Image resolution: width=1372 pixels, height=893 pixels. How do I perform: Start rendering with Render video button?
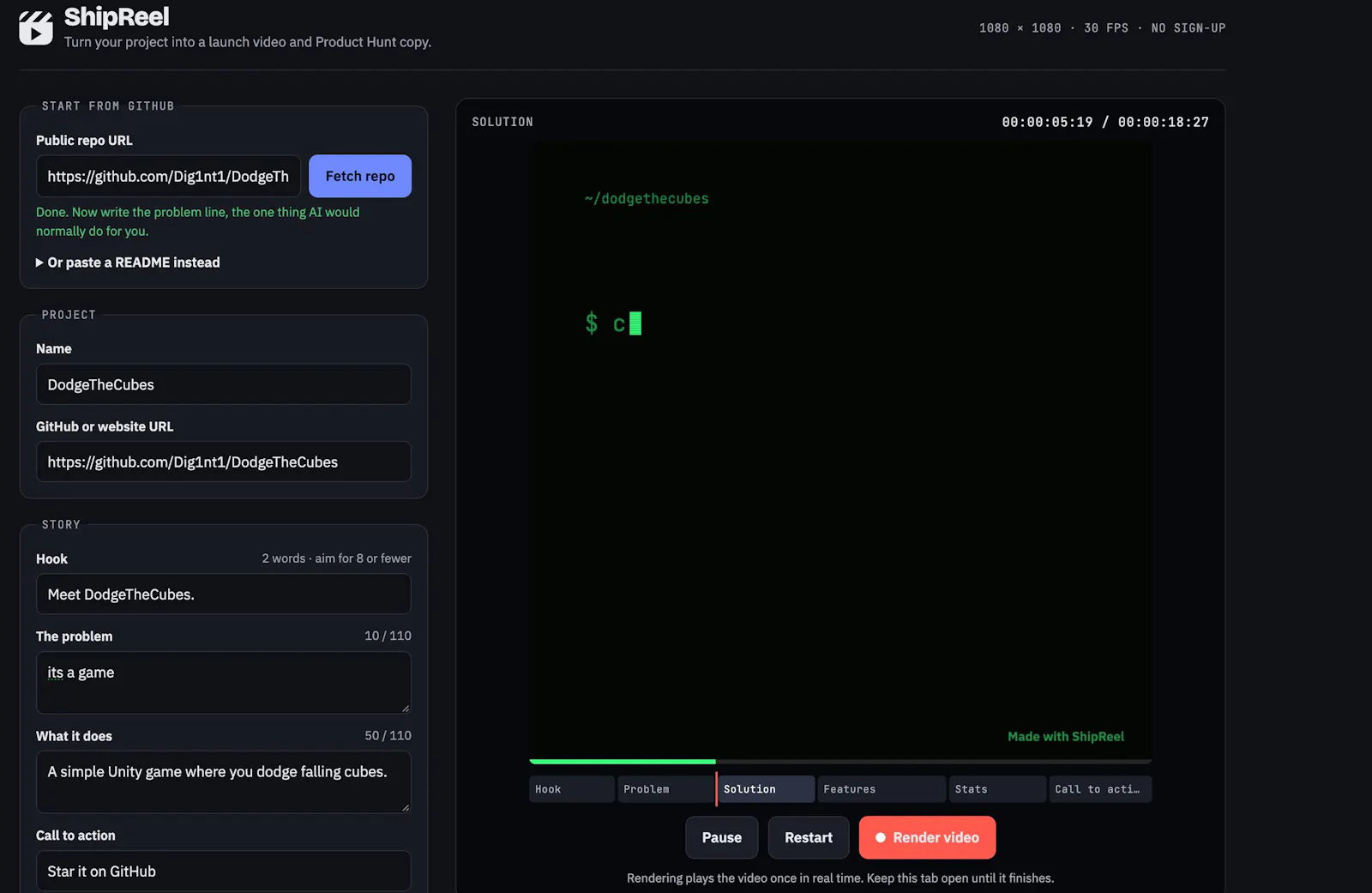pos(927,837)
